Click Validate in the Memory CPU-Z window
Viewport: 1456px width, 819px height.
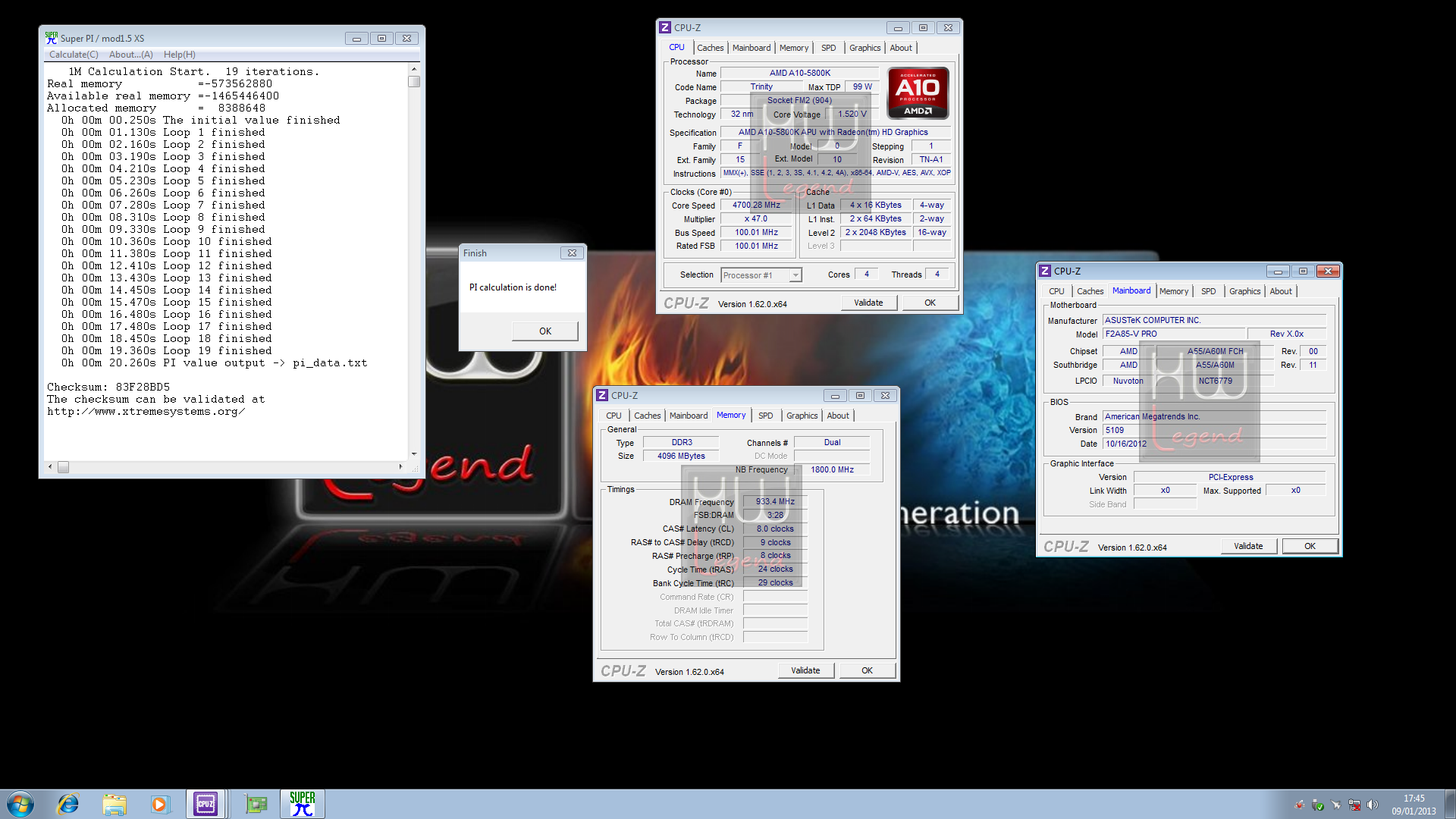point(805,670)
